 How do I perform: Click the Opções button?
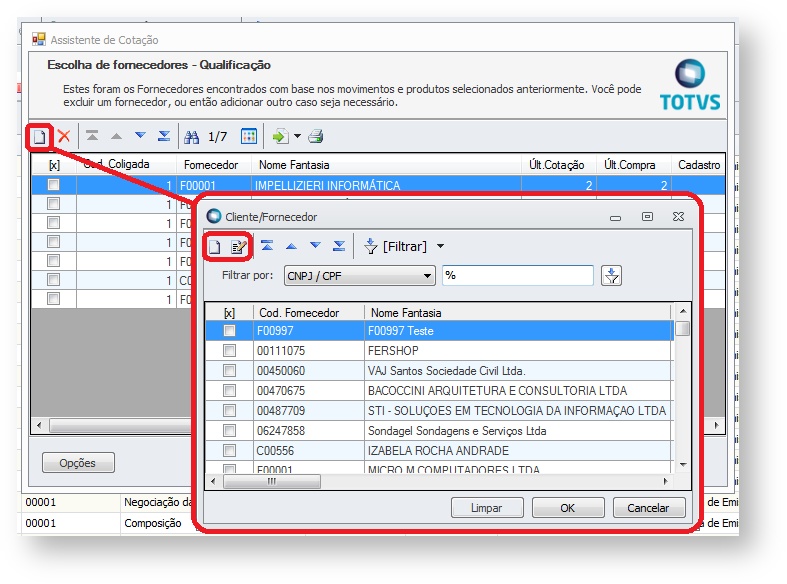click(x=78, y=463)
